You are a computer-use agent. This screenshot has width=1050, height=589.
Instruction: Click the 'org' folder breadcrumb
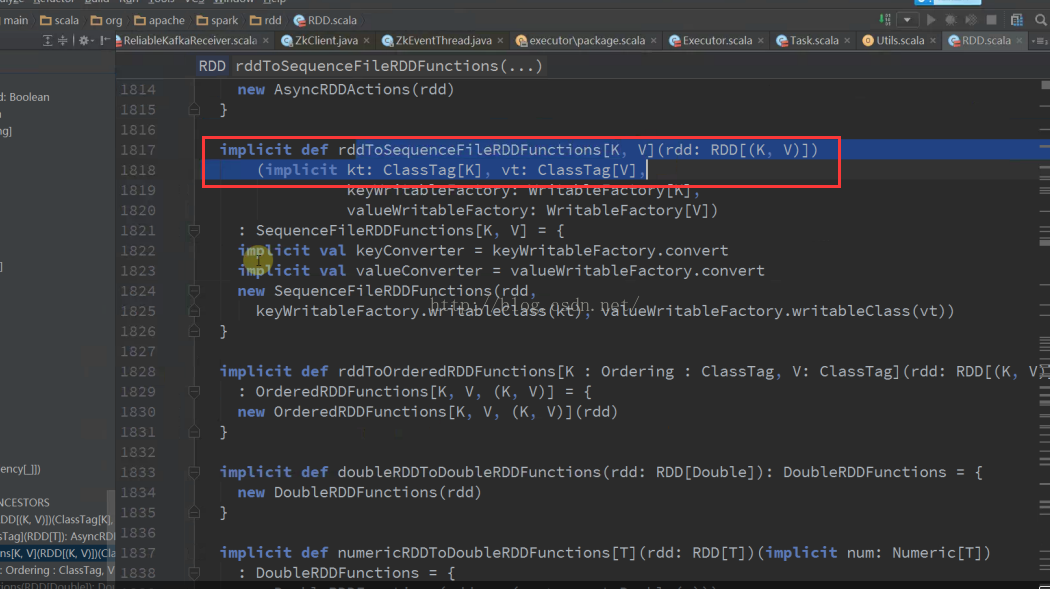[106, 20]
